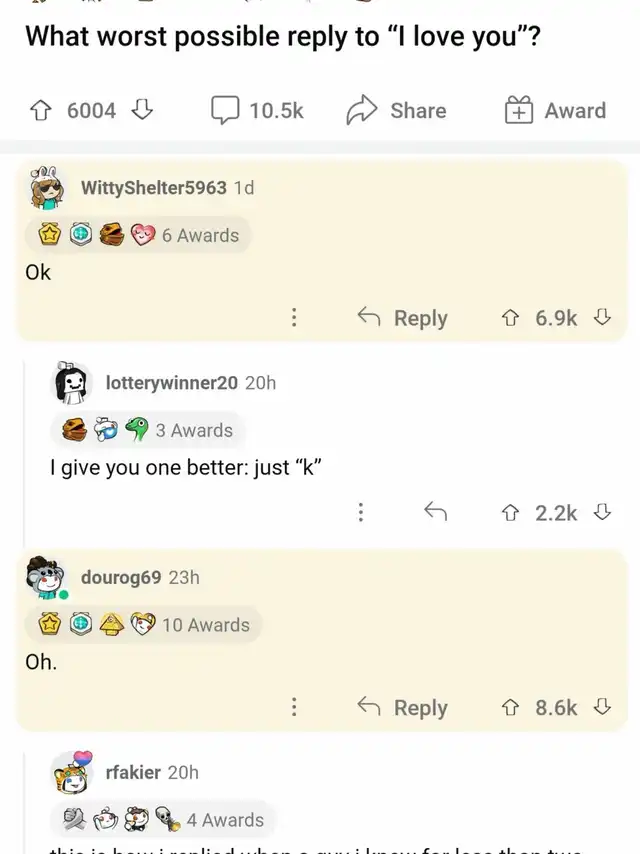Open the 10.5k comments
This screenshot has height=854, width=640.
coord(258,110)
